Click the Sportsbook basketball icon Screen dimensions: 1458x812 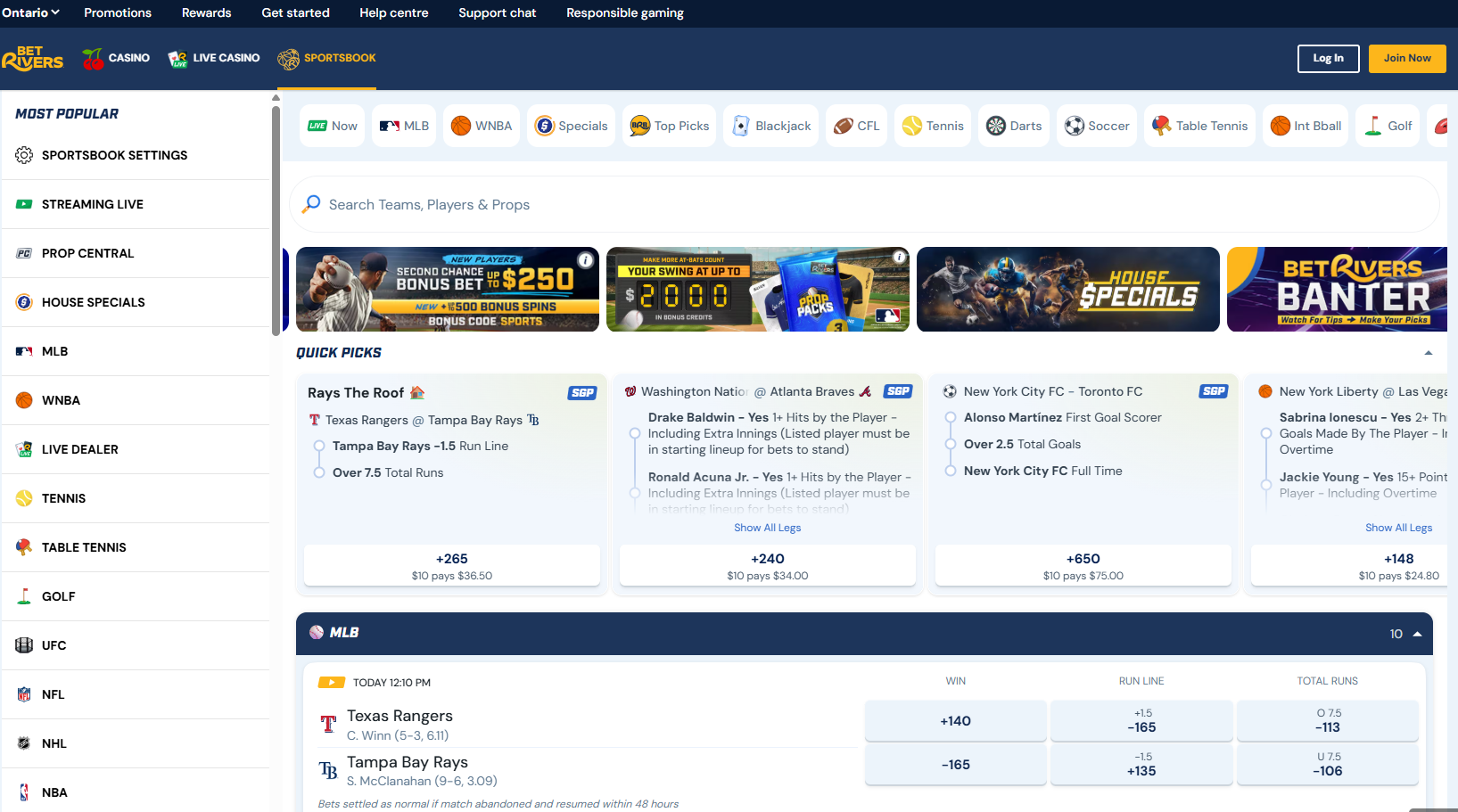pyautogui.click(x=288, y=59)
